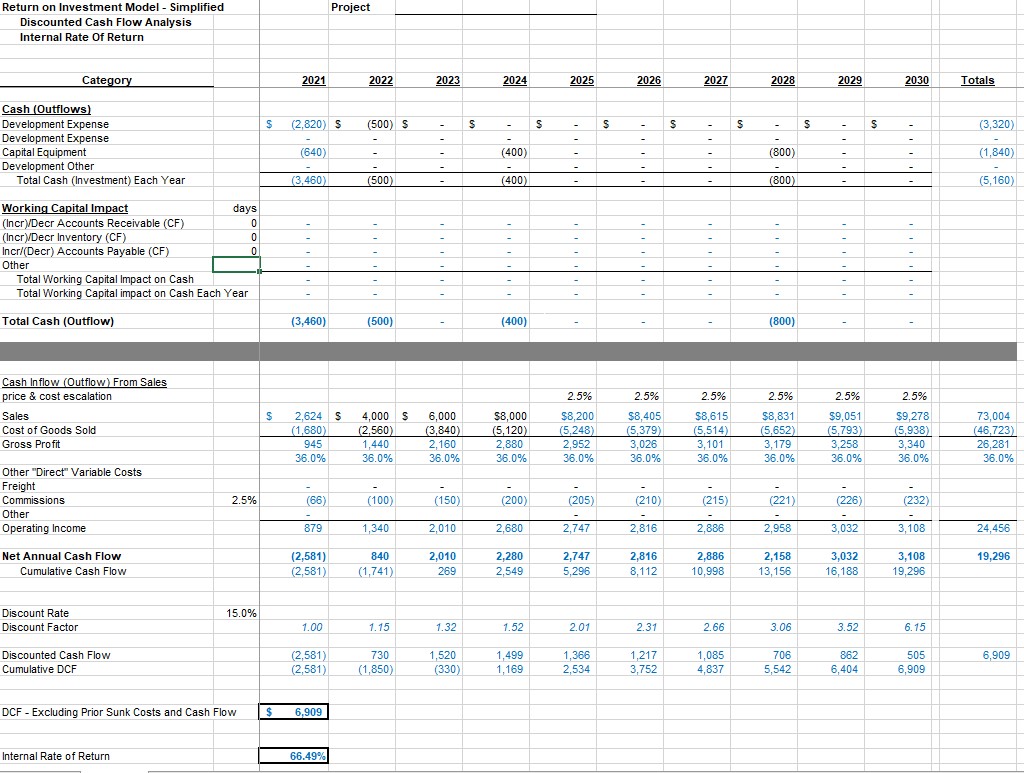
Task: Select 2021 Sales value 2,624
Action: (x=309, y=416)
